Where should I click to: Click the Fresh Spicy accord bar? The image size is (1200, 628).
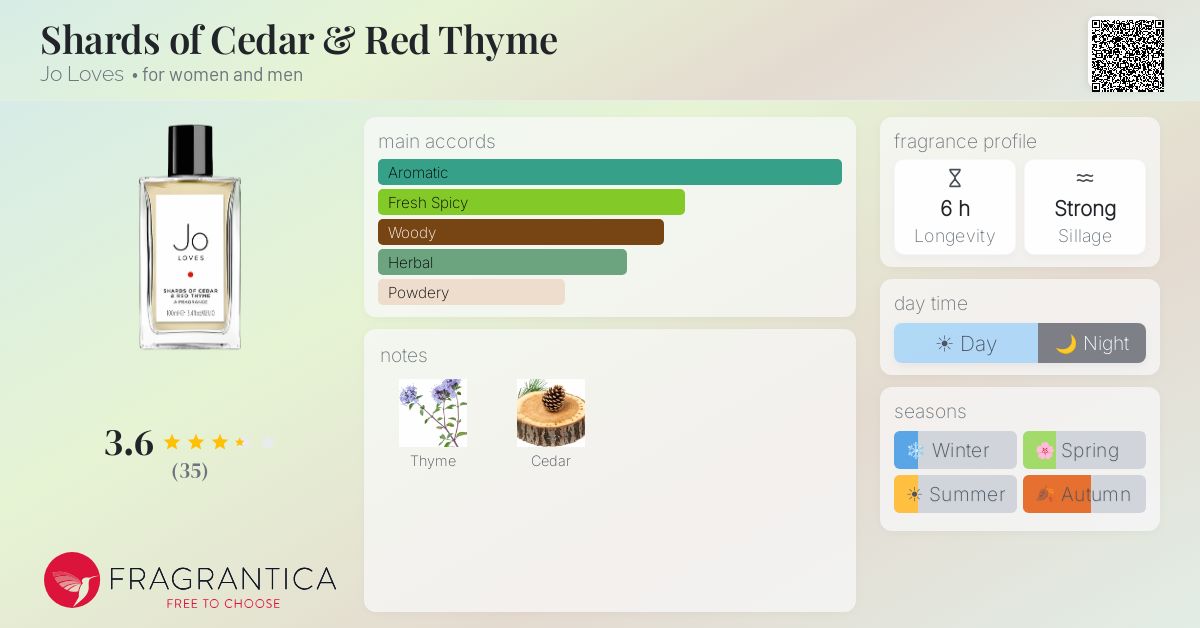[531, 202]
